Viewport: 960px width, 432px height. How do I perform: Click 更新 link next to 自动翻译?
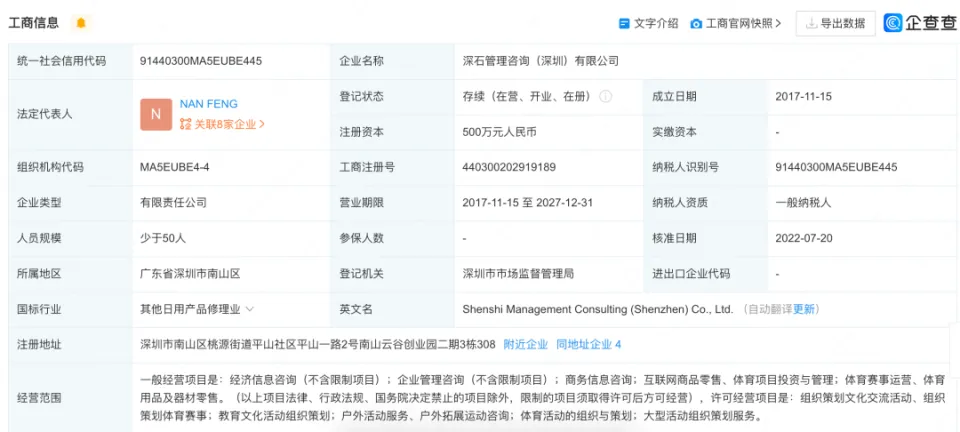(x=805, y=309)
